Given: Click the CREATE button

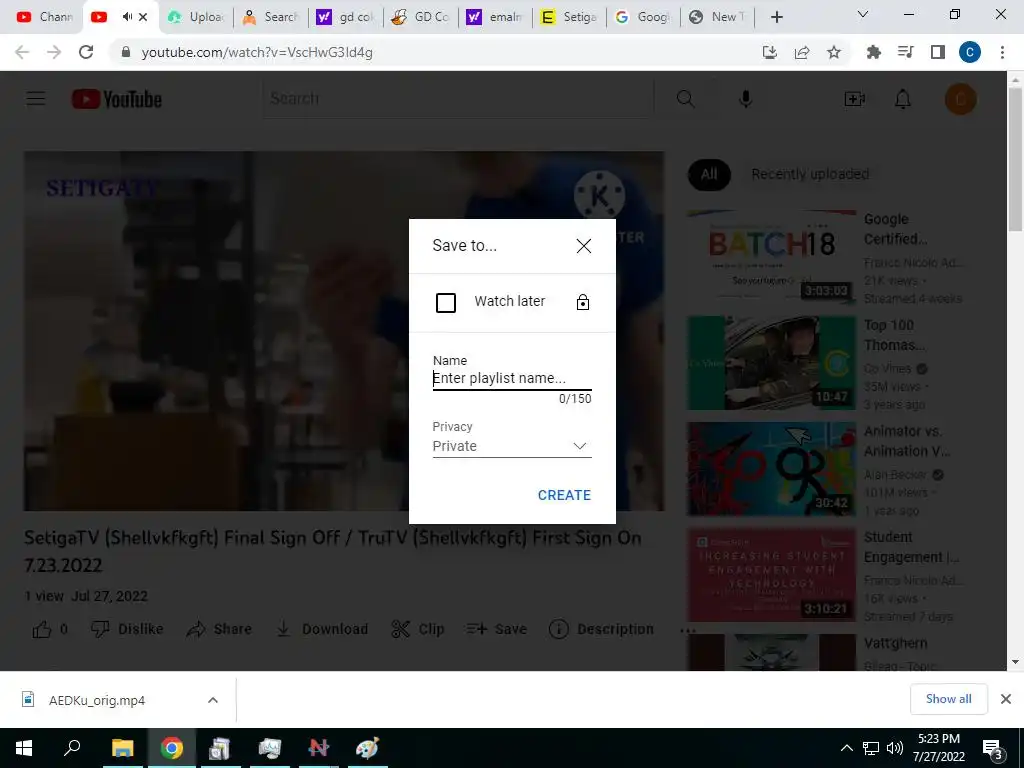Looking at the screenshot, I should pos(564,495).
